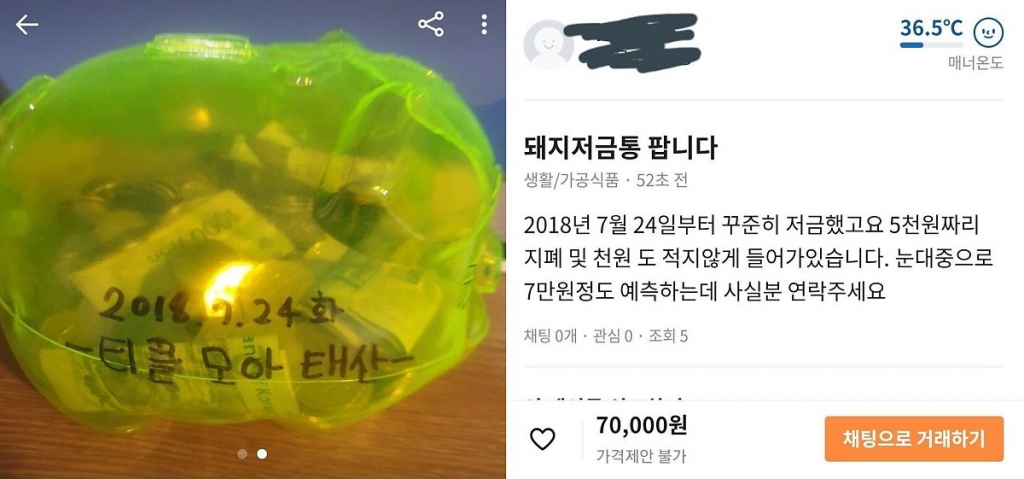Click the listing description paragraph
The height and width of the screenshot is (479, 1024).
tap(758, 259)
